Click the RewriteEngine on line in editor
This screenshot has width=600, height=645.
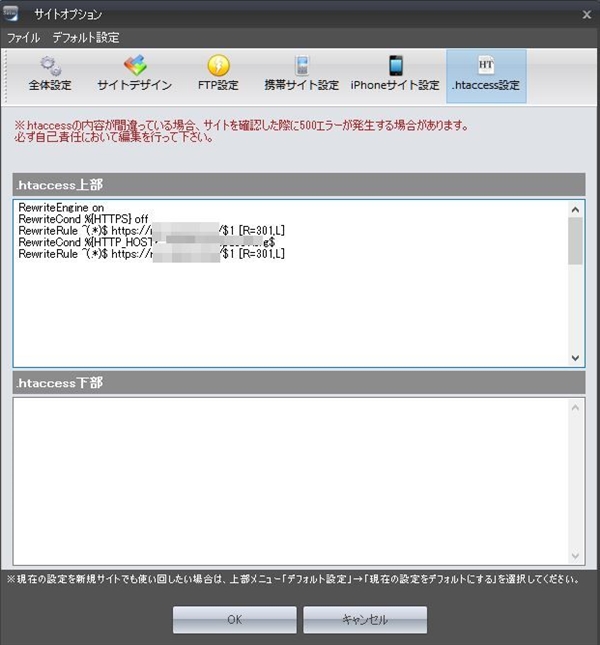(x=61, y=208)
